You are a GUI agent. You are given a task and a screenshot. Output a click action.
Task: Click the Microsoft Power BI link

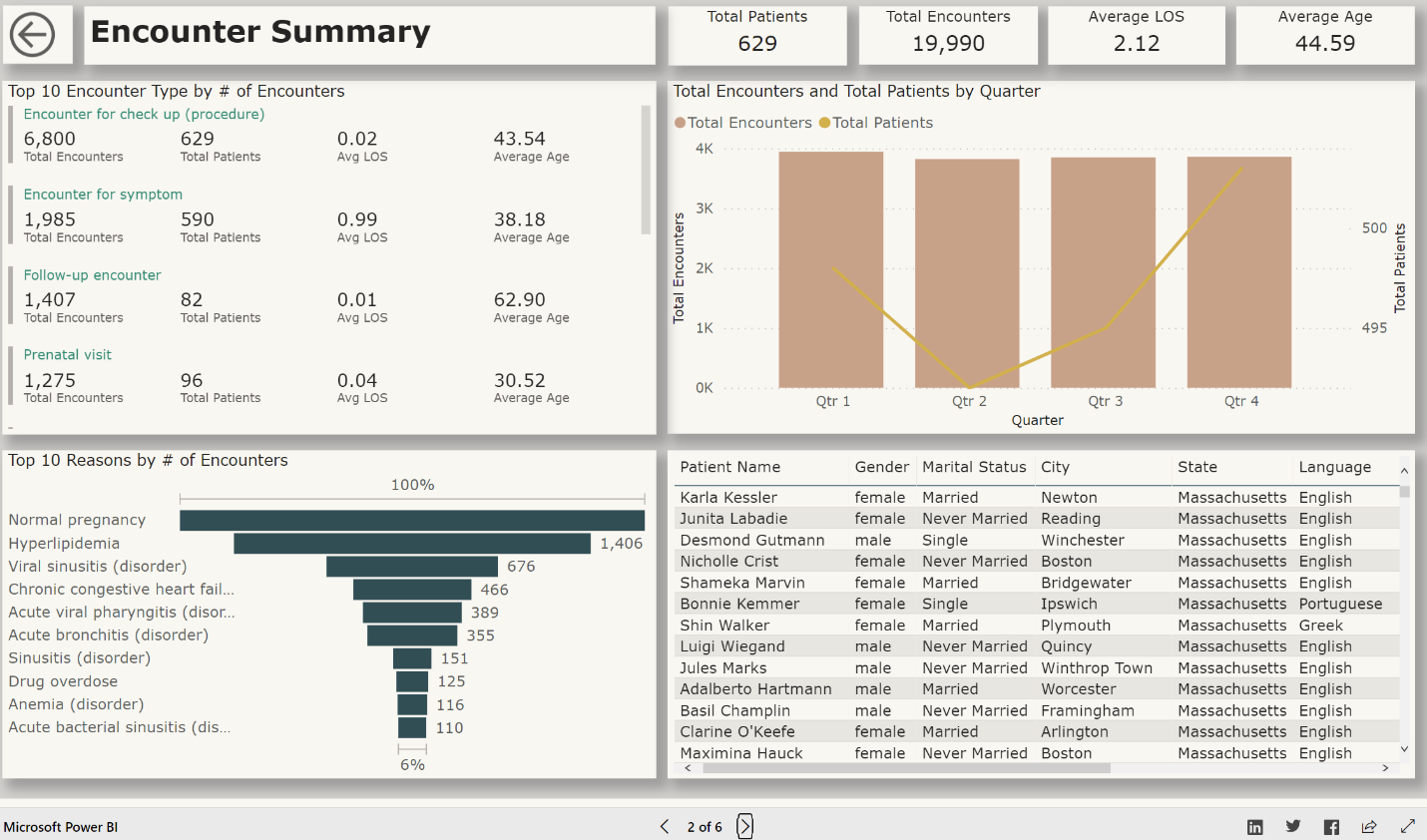[x=61, y=827]
